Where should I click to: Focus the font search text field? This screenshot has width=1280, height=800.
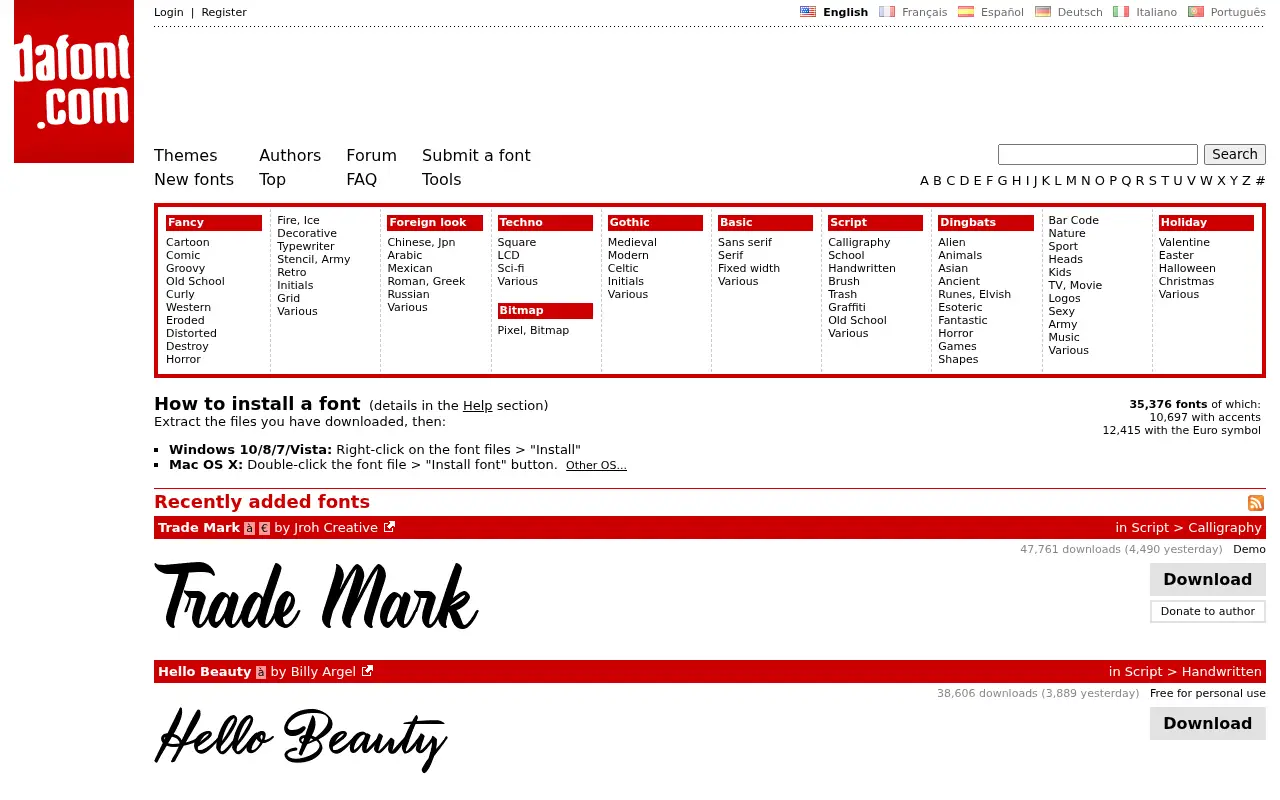[1098, 154]
